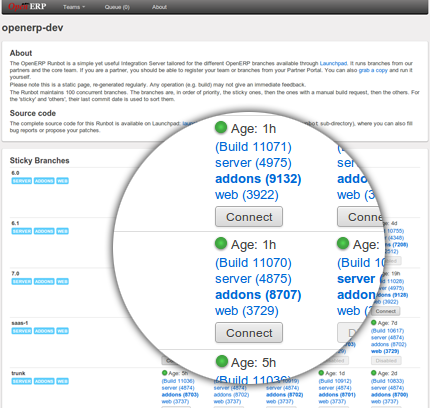Click Connect button below addons (8707)
The image size is (430, 408).
[x=249, y=333]
